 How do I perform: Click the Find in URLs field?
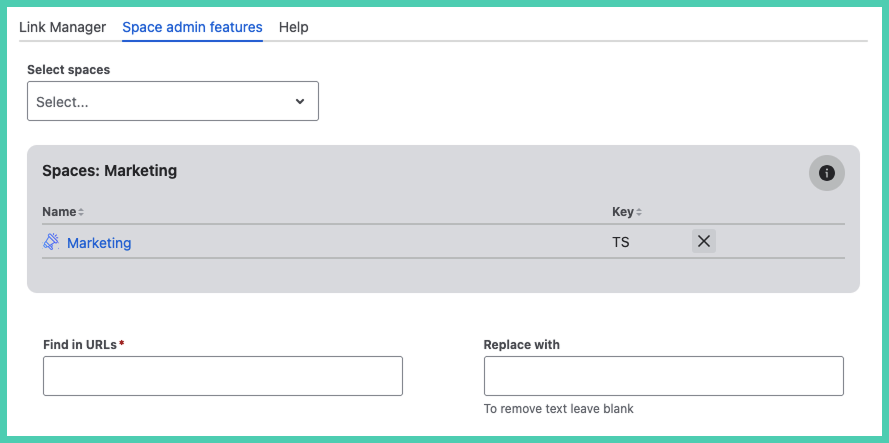click(223, 376)
